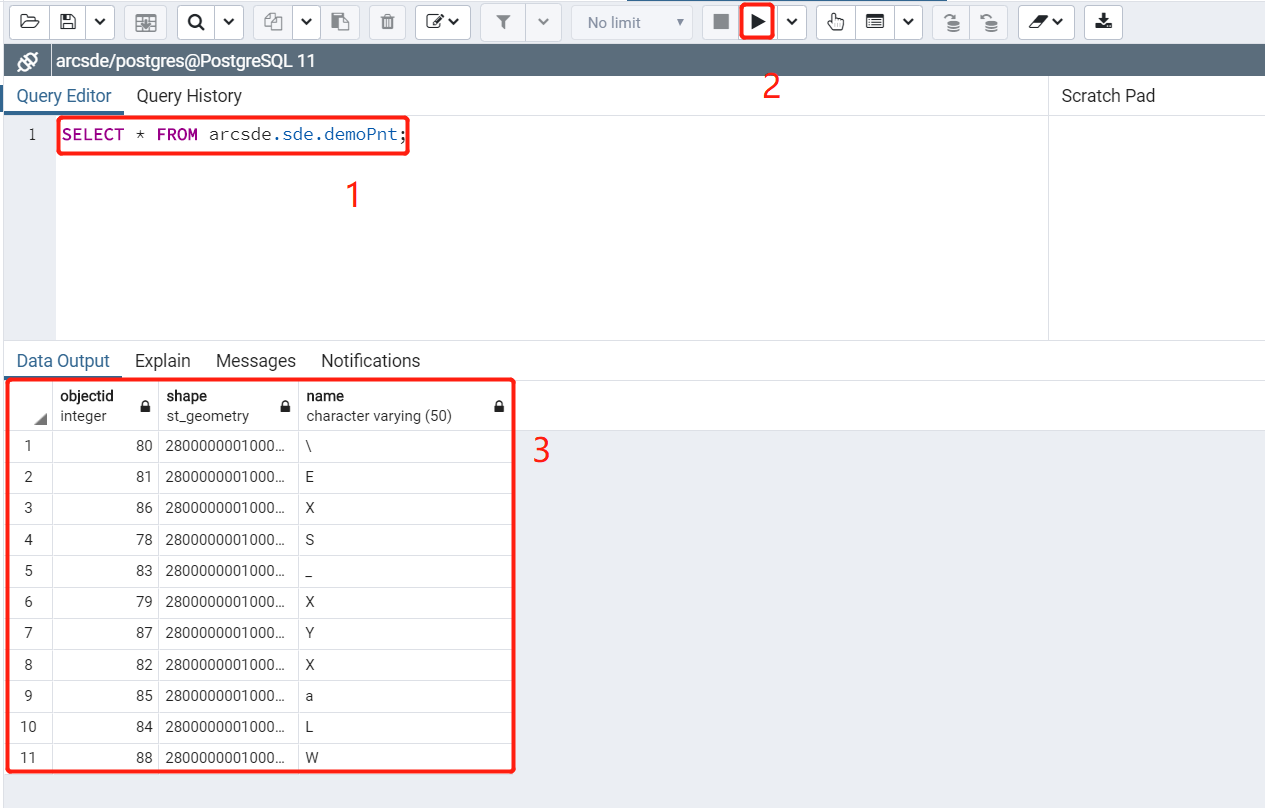The height and width of the screenshot is (808, 1265).
Task: Click the Stop query button
Action: pos(721,21)
